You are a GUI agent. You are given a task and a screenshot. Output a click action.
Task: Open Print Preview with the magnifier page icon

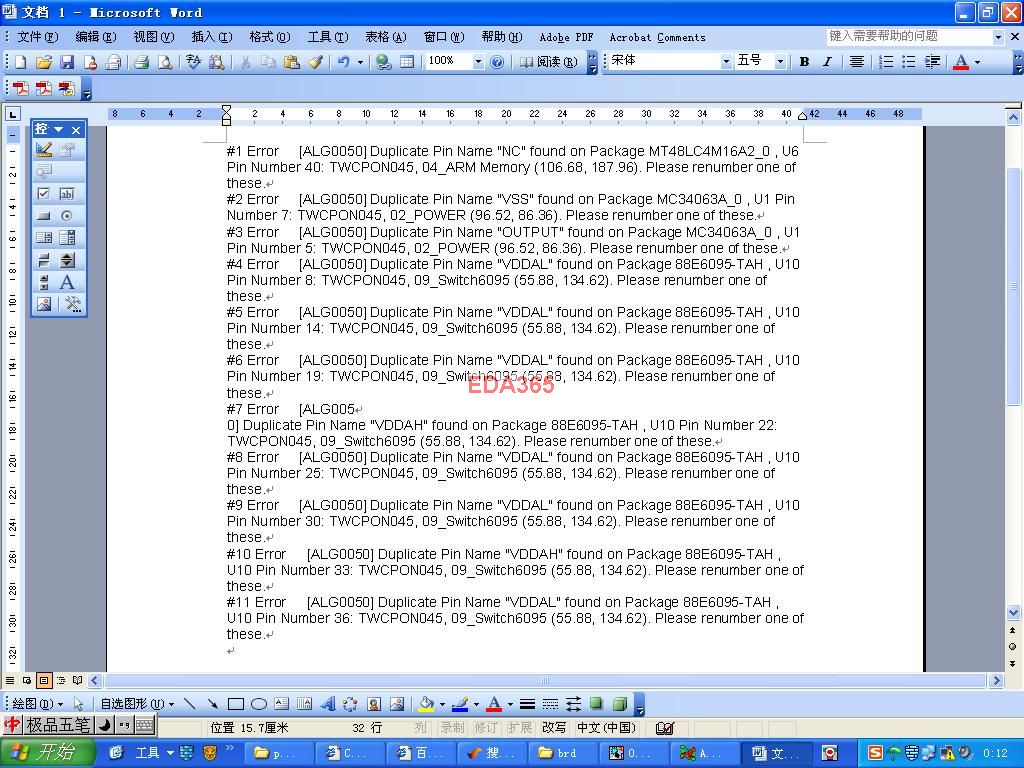(165, 62)
